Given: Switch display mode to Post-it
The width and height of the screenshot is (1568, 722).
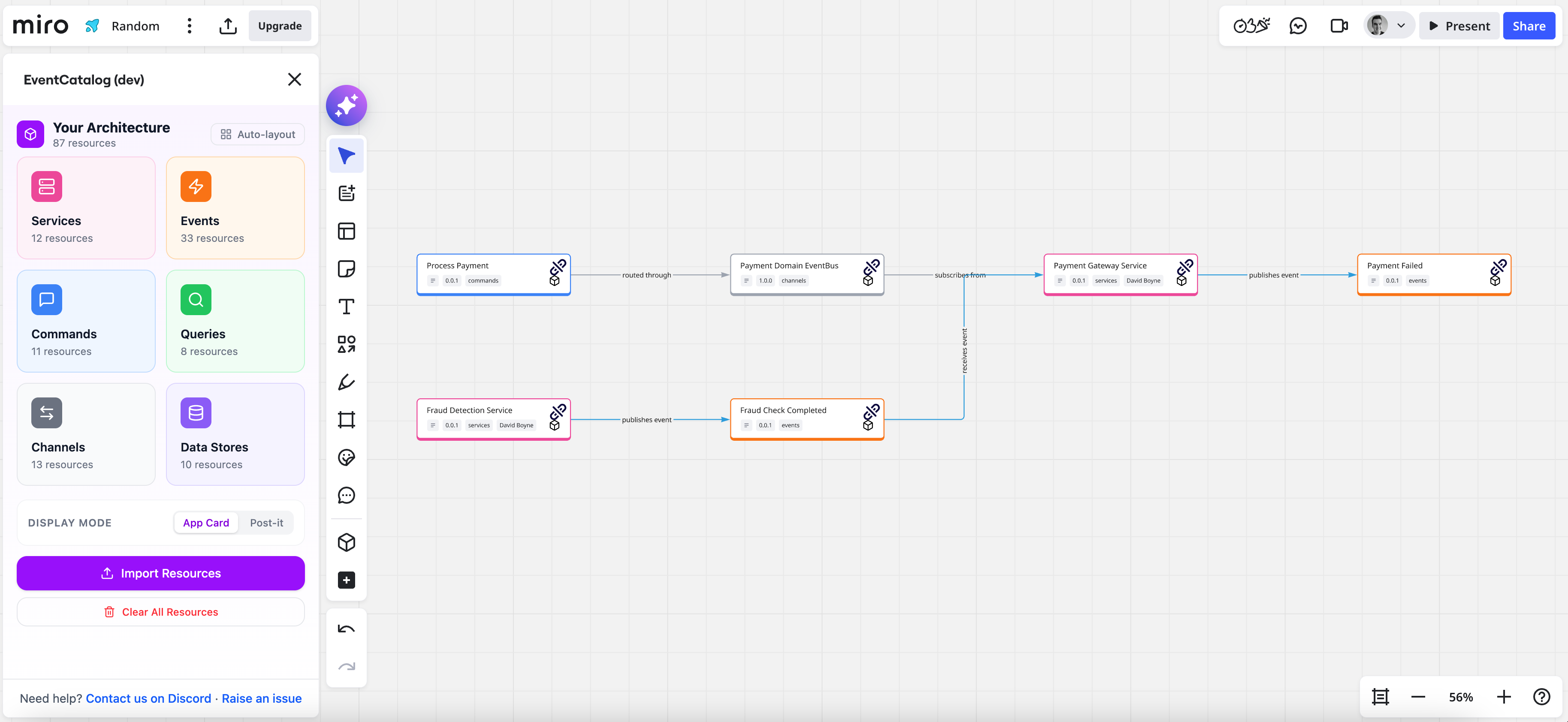Looking at the screenshot, I should pos(266,523).
